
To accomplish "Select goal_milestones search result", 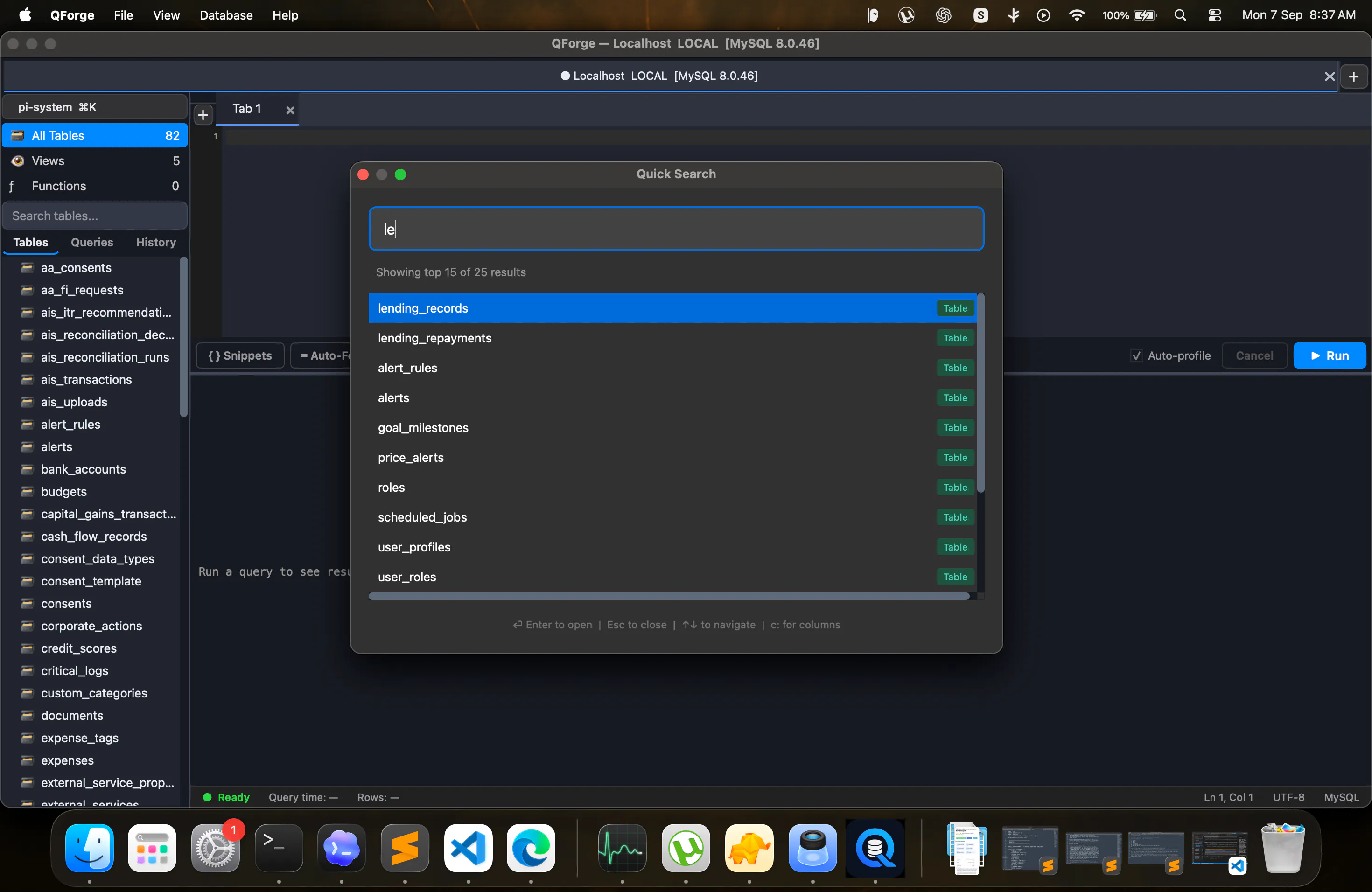I will click(x=672, y=427).
